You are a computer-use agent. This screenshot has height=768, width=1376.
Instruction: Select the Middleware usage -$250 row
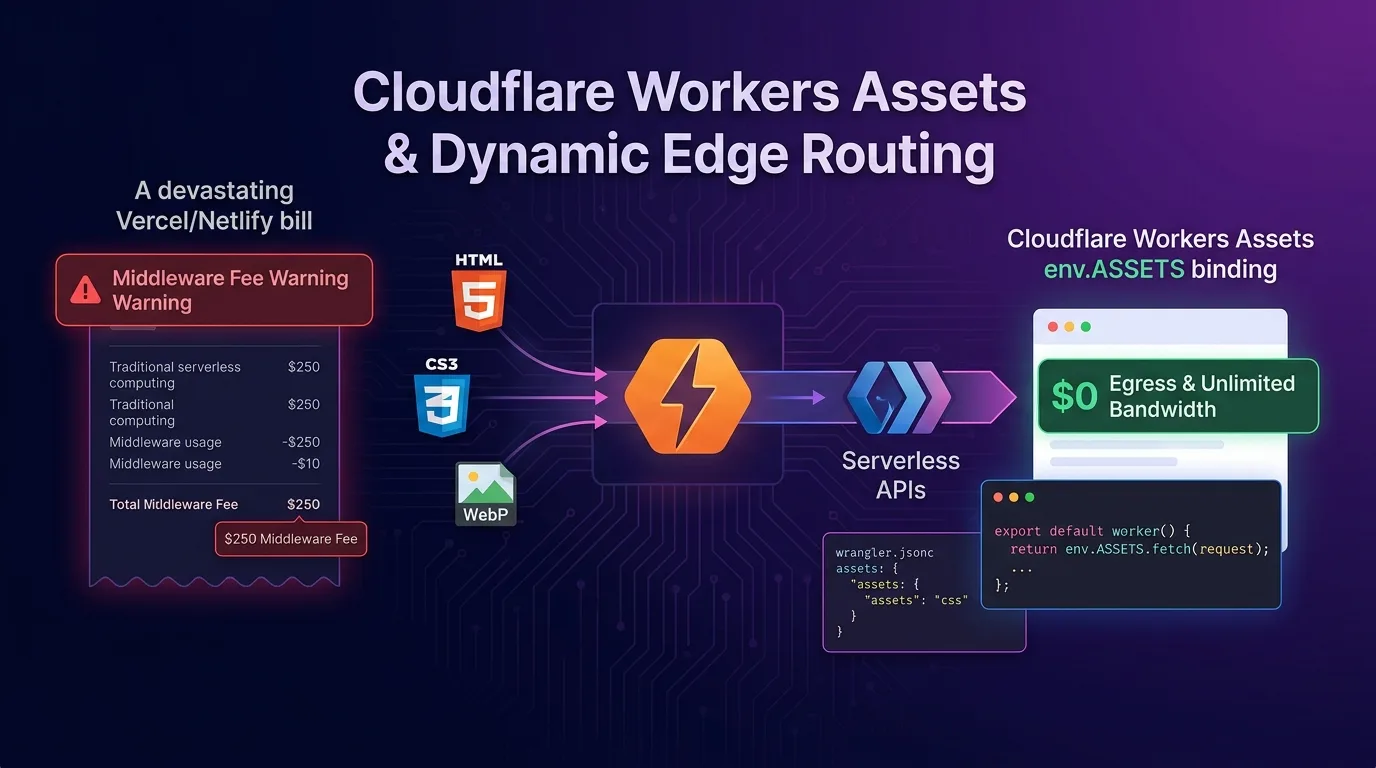tap(214, 442)
